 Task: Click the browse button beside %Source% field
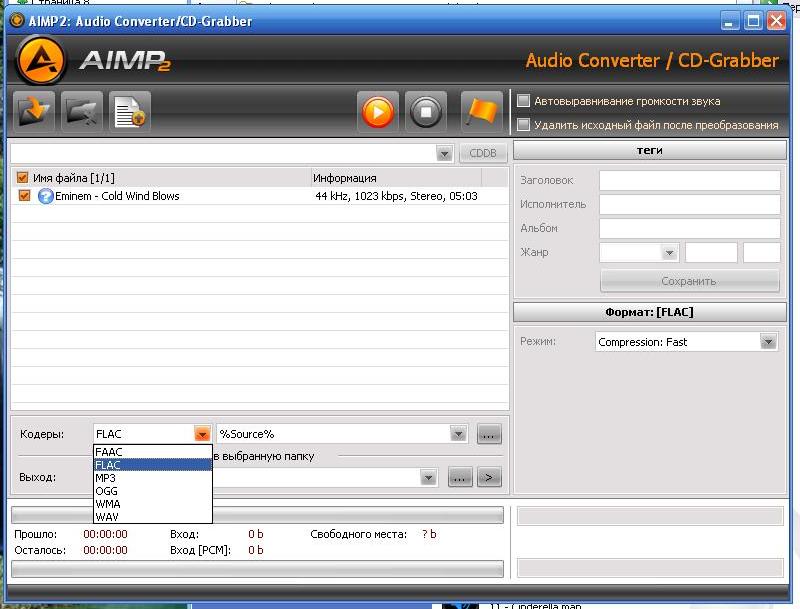coord(489,435)
